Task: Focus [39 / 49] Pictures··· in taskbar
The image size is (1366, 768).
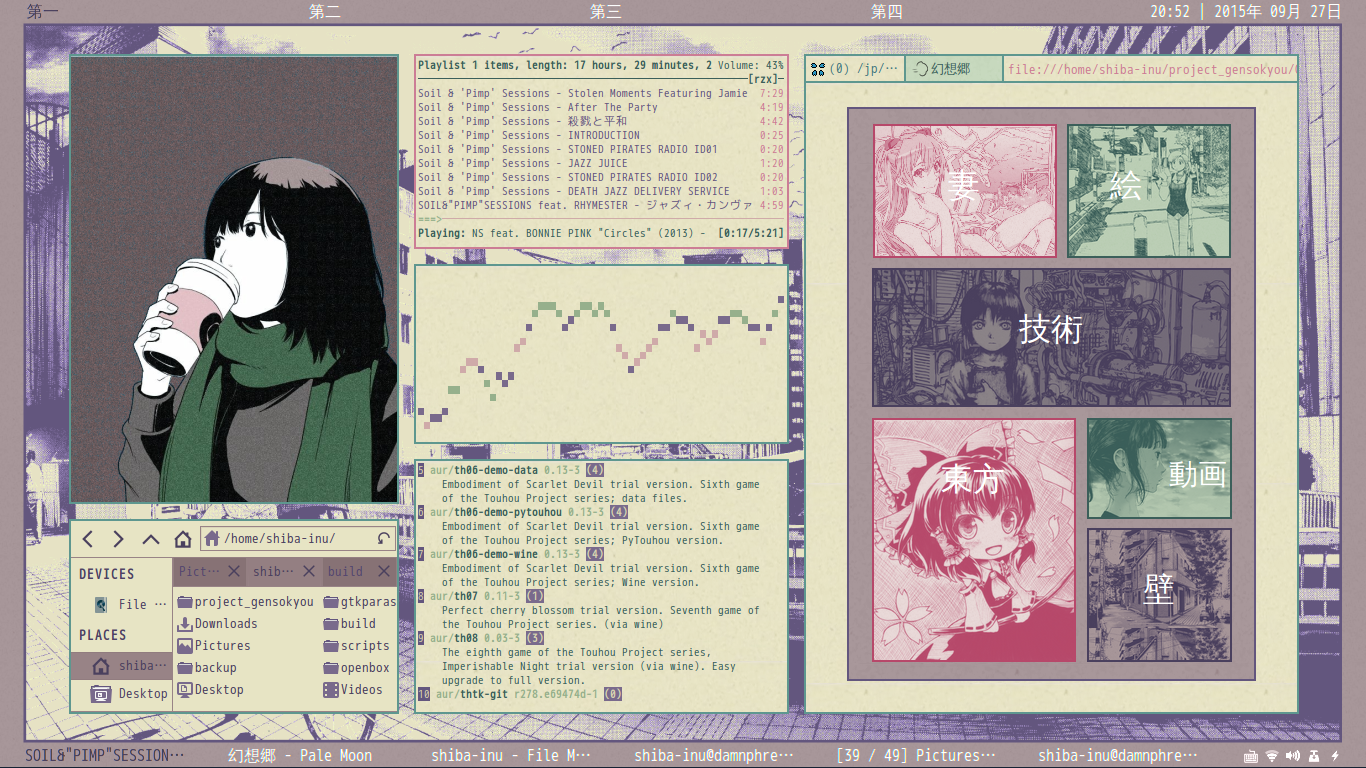Action: click(x=916, y=755)
